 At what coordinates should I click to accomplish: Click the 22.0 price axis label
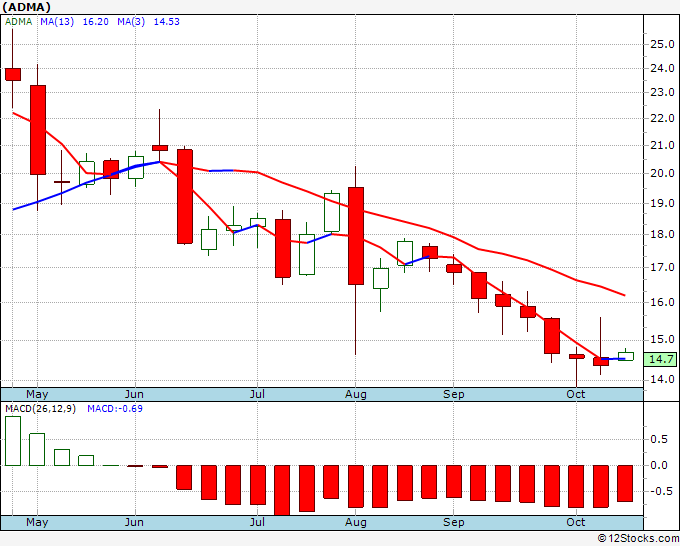(x=662, y=118)
